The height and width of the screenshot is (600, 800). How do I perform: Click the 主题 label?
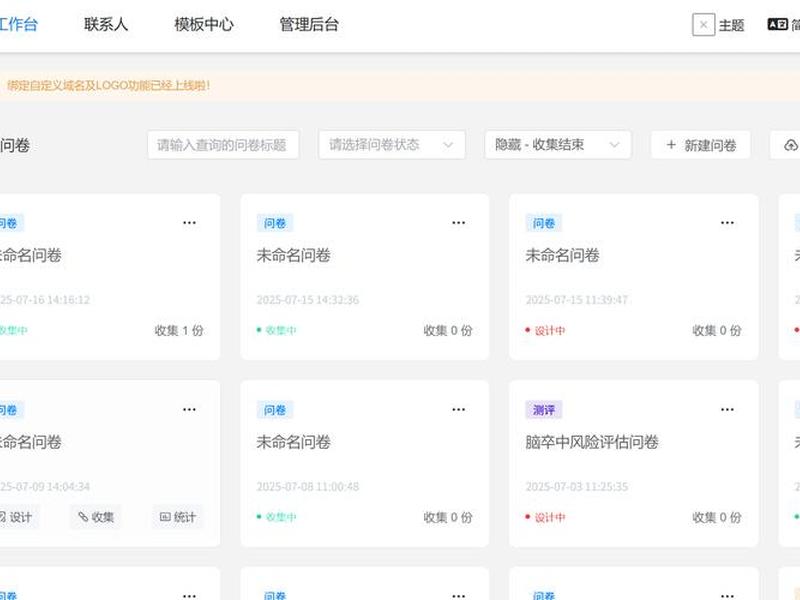click(x=731, y=25)
